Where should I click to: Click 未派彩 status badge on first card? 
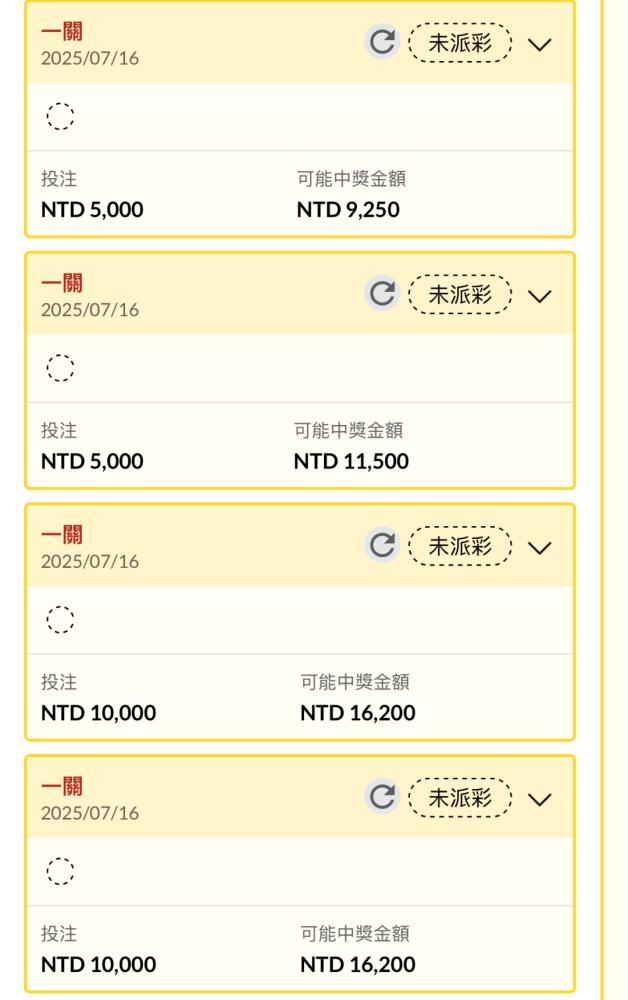(460, 43)
